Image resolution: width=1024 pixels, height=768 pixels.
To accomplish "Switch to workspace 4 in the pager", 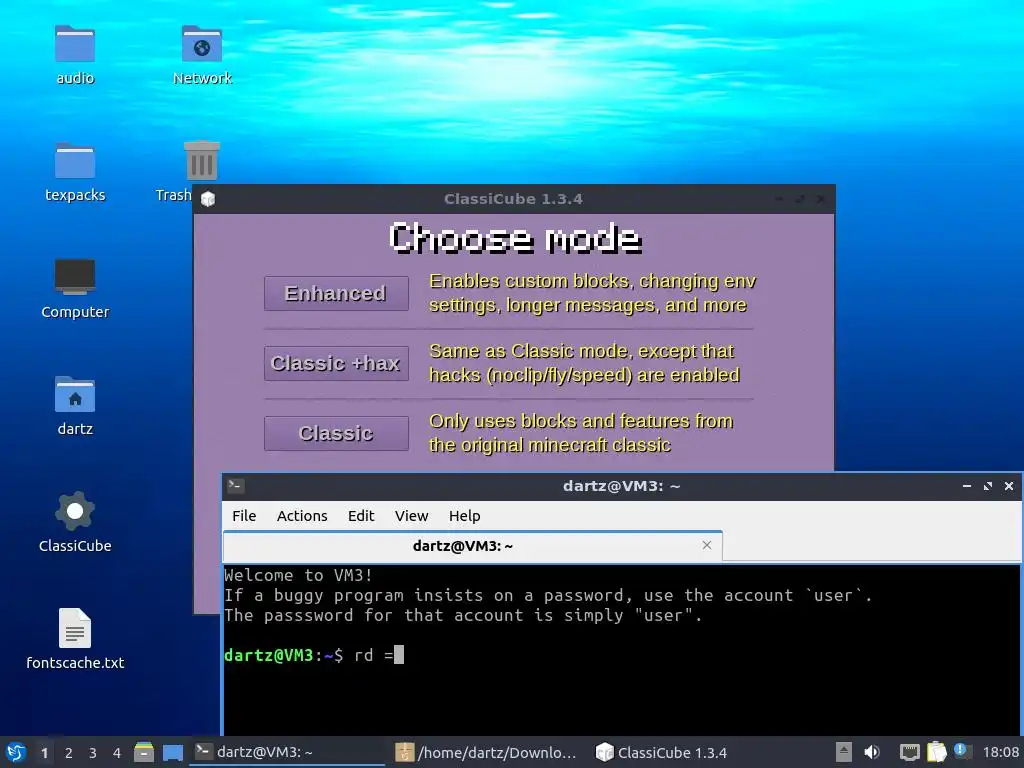I will click(x=116, y=753).
